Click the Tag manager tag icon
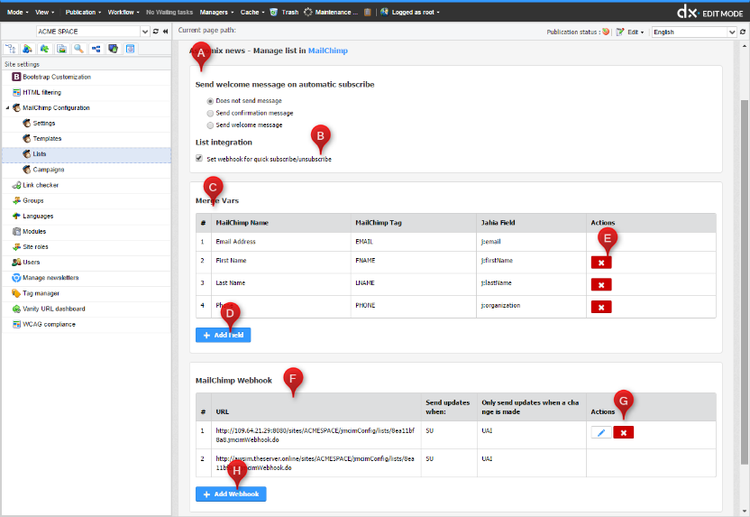 point(16,293)
